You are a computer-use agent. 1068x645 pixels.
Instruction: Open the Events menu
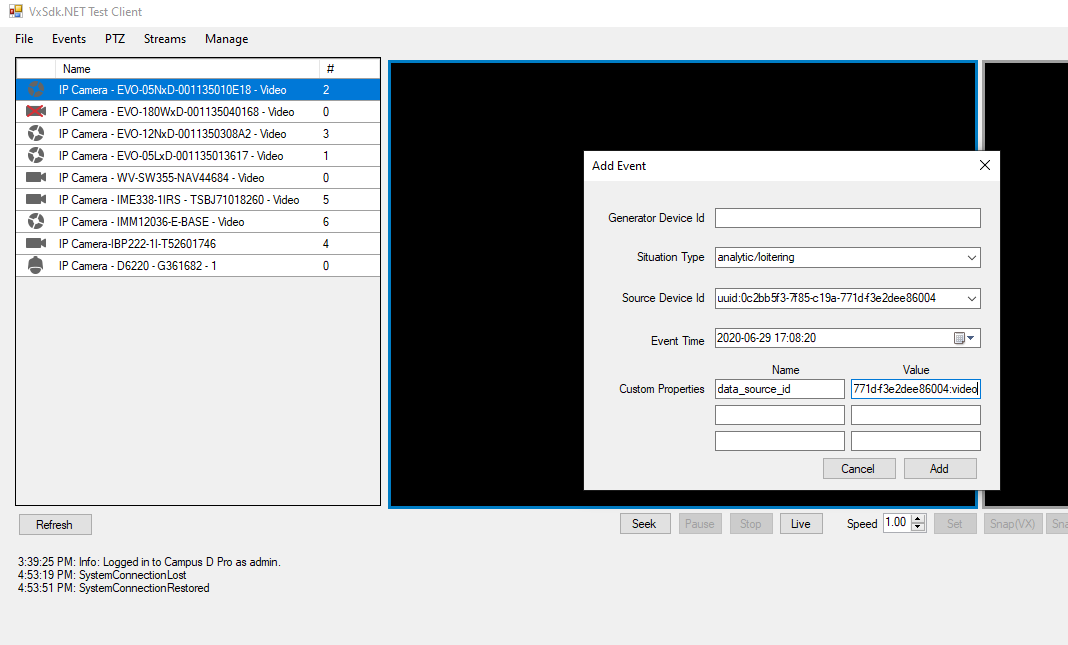point(69,39)
